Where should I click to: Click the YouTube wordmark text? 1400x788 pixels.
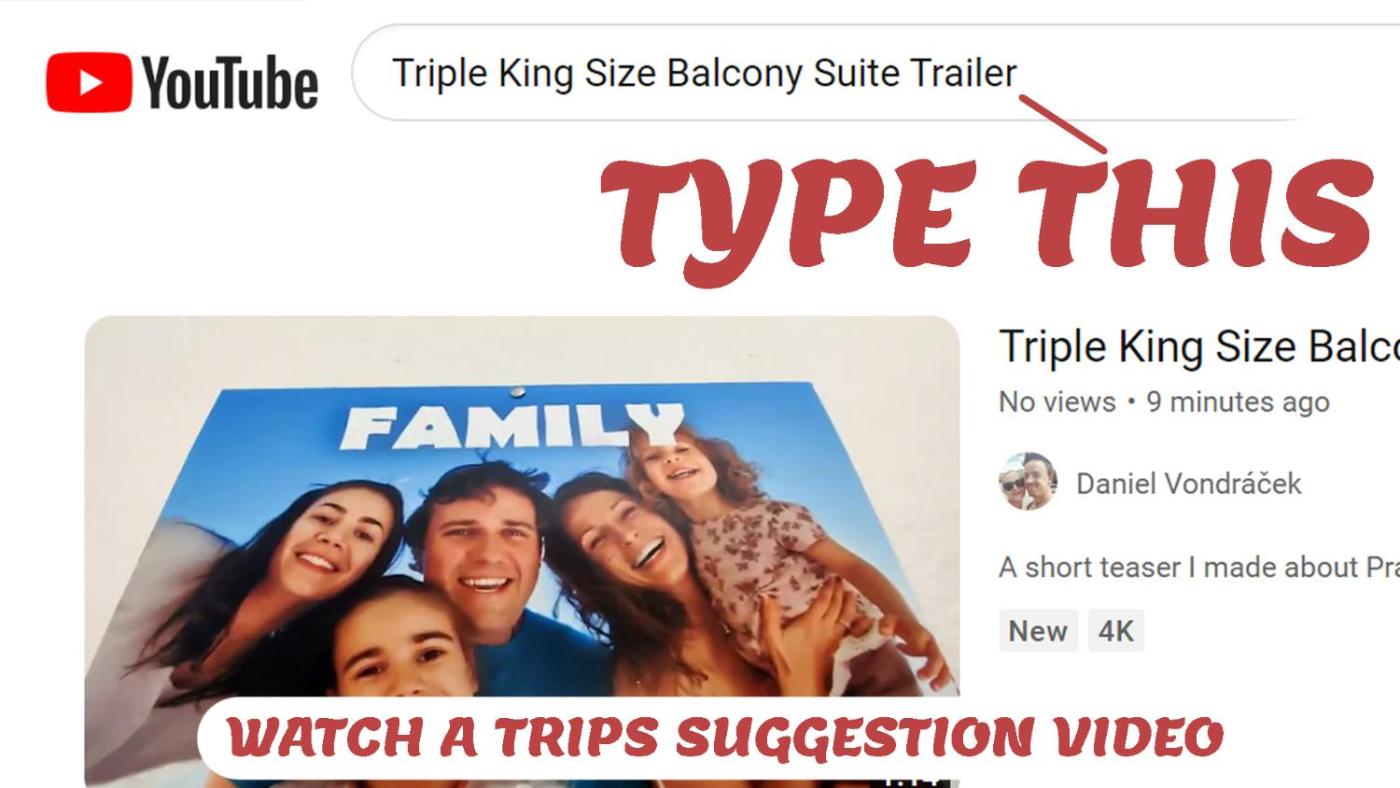click(230, 82)
